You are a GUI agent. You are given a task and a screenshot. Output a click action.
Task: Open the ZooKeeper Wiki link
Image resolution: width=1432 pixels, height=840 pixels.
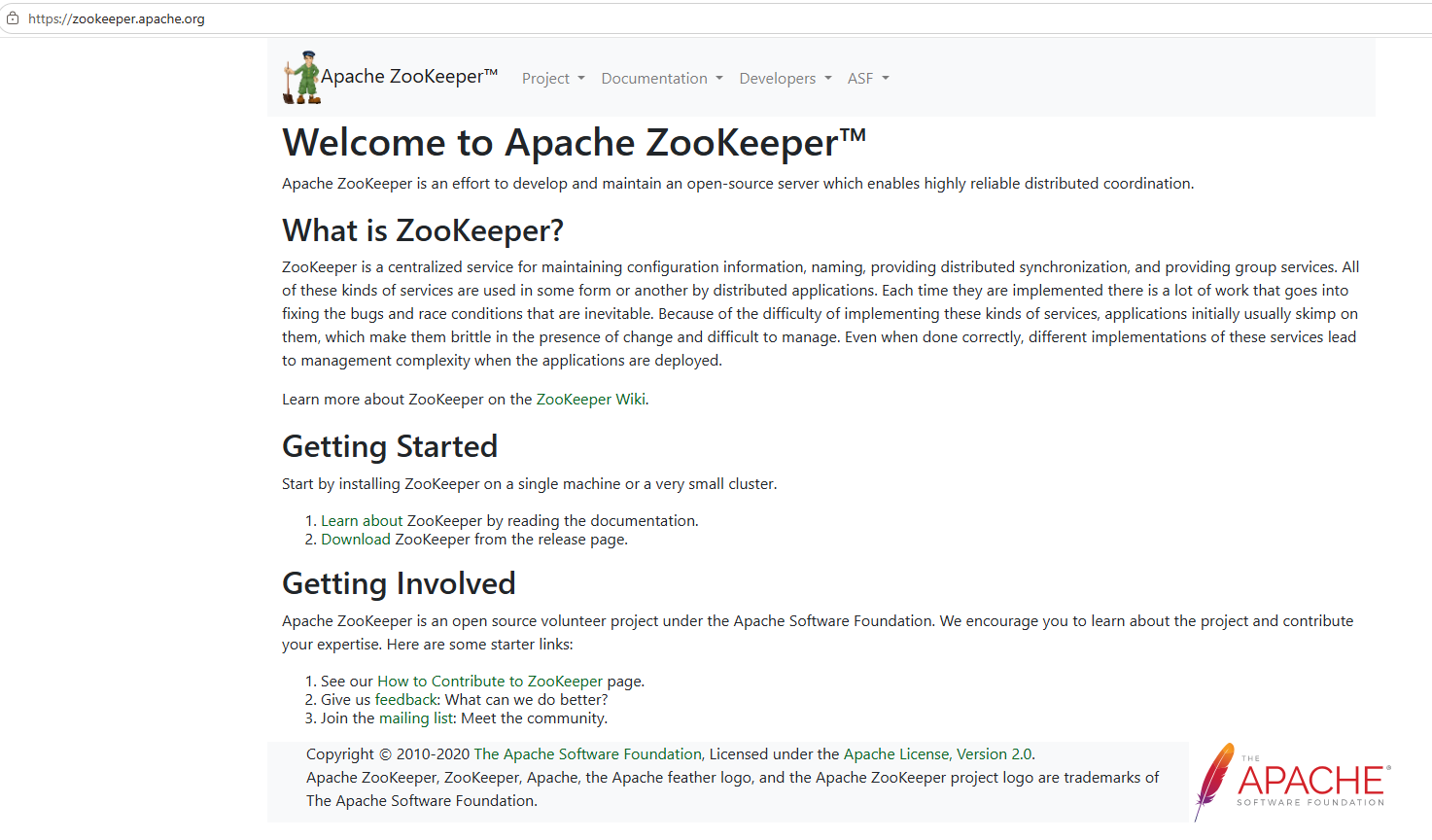coord(591,399)
